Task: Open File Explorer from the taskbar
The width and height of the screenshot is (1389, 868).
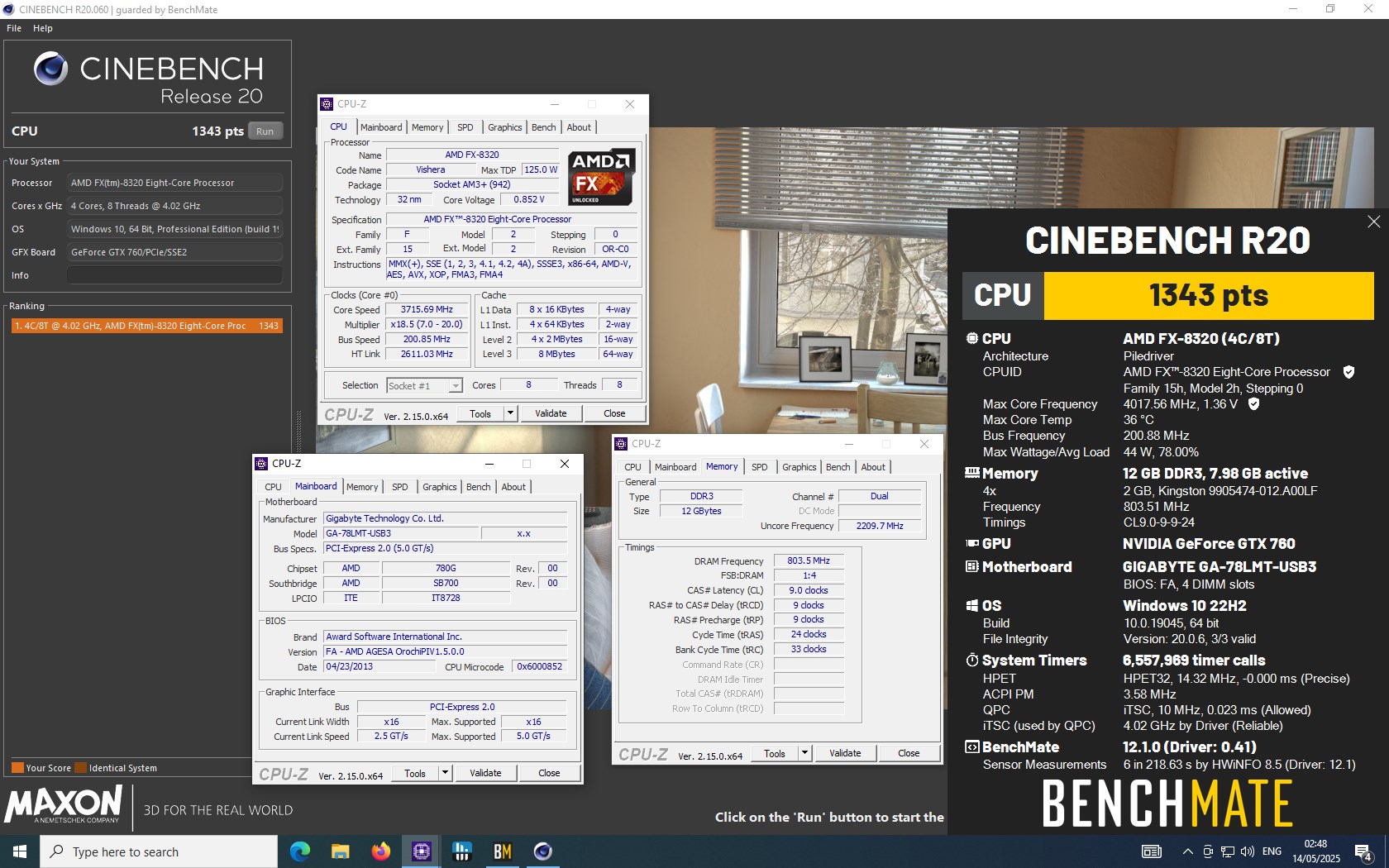Action: click(340, 851)
